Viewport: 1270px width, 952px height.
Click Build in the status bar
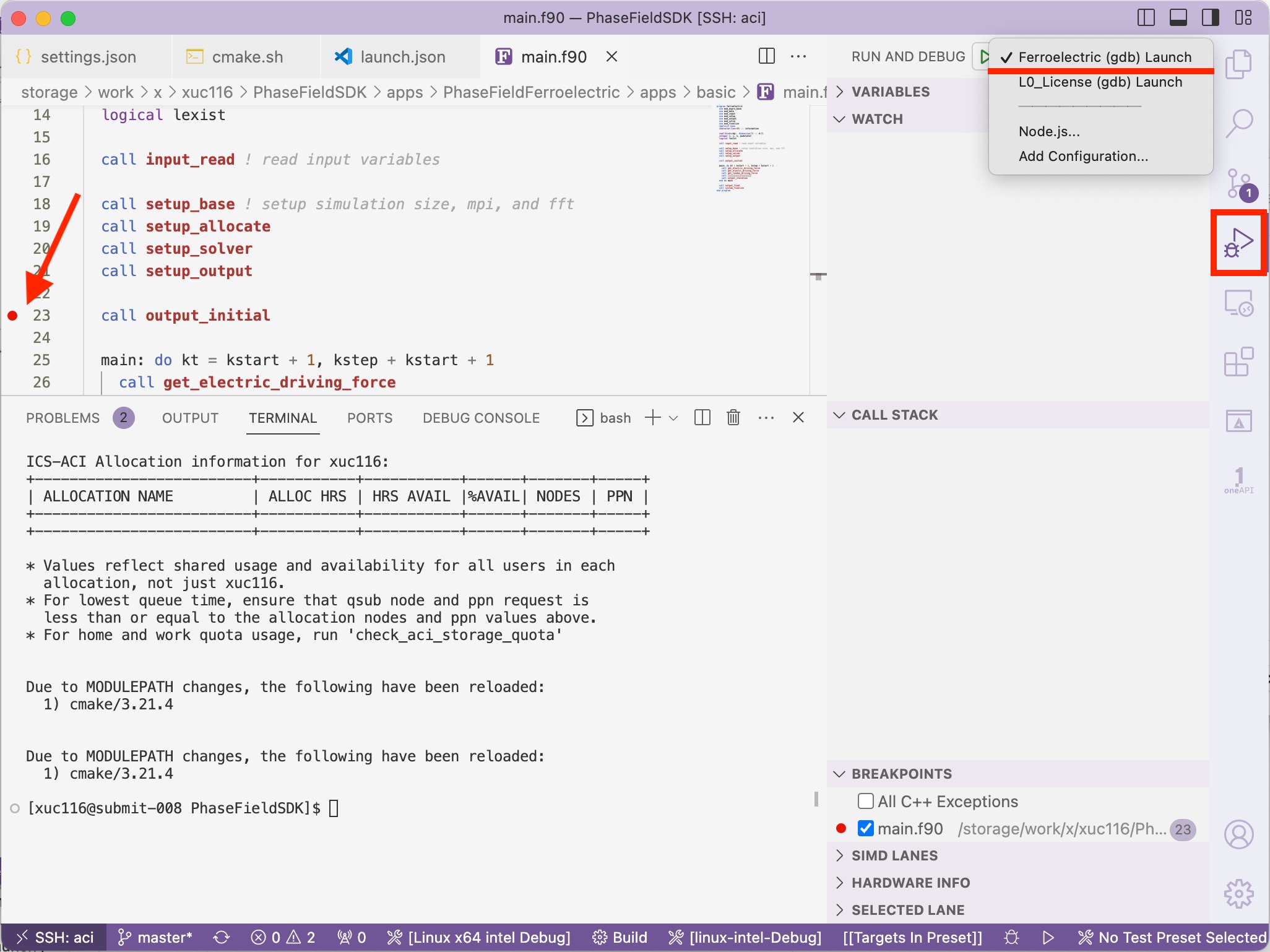(620, 937)
